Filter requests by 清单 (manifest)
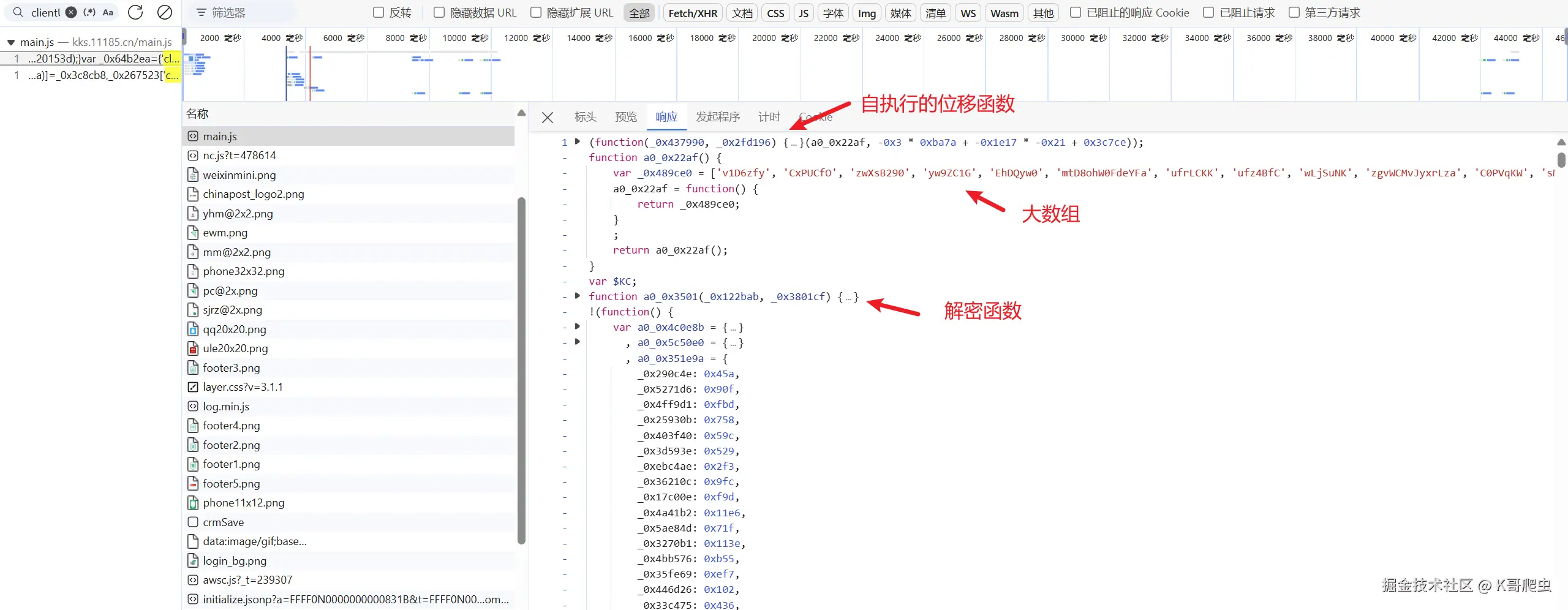The width and height of the screenshot is (1568, 610). coord(935,13)
